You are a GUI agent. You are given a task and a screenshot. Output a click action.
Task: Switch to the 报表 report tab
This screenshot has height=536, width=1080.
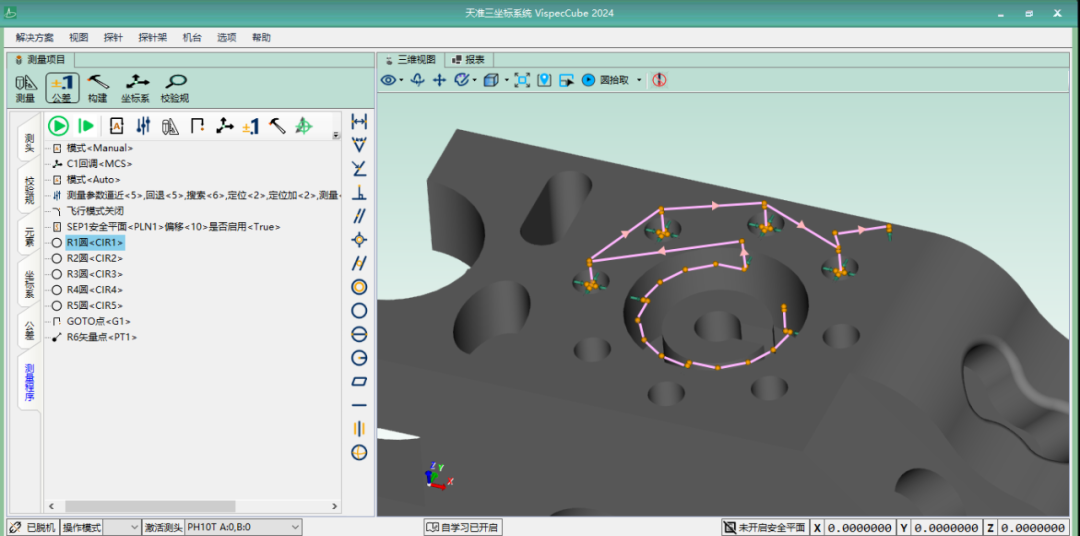click(x=468, y=59)
